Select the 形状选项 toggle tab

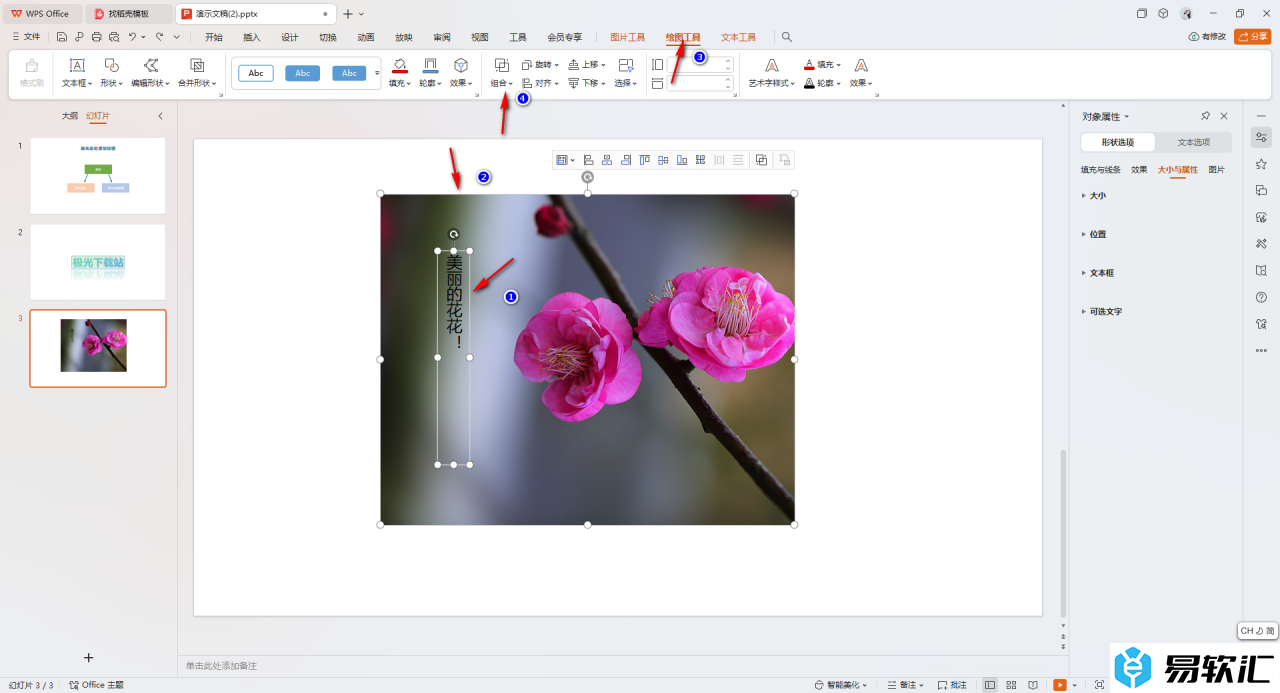click(1118, 142)
